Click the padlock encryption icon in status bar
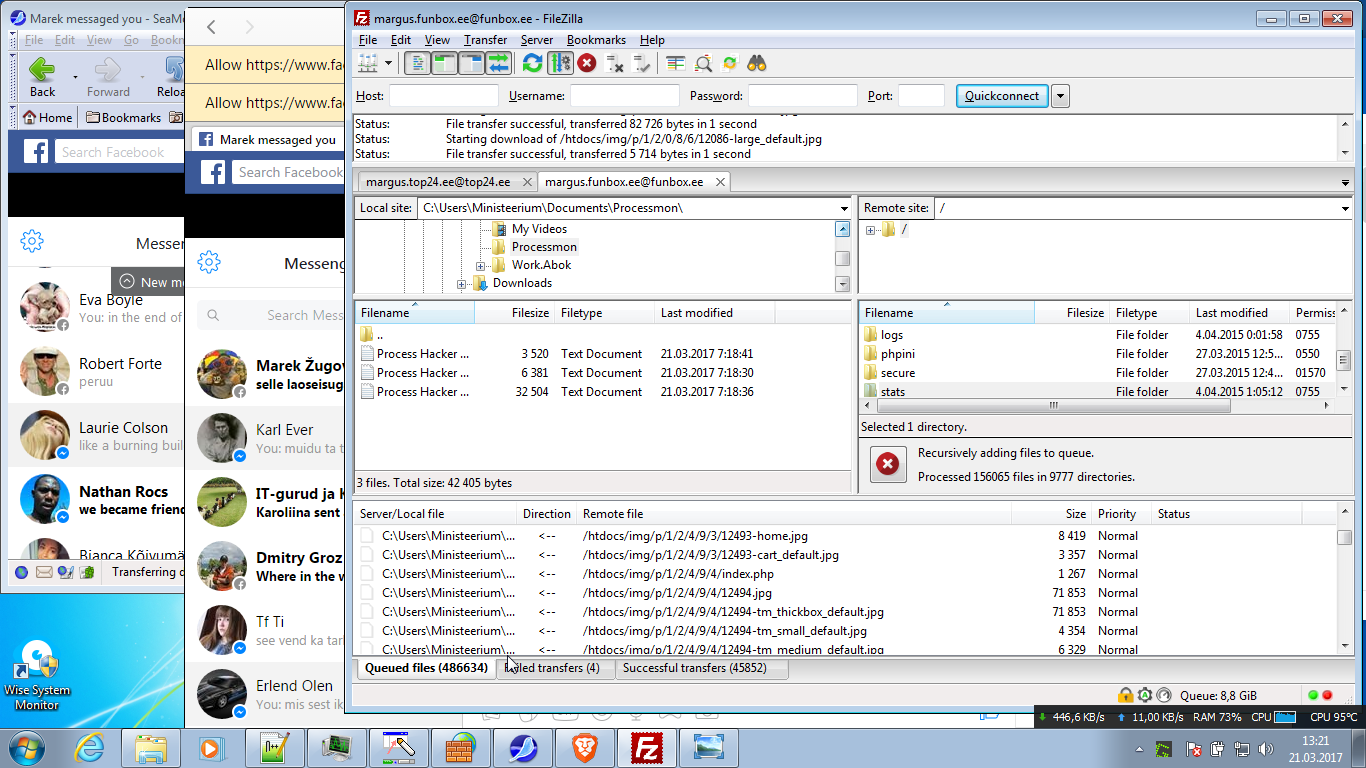Image resolution: width=1366 pixels, height=768 pixels. 1125,695
